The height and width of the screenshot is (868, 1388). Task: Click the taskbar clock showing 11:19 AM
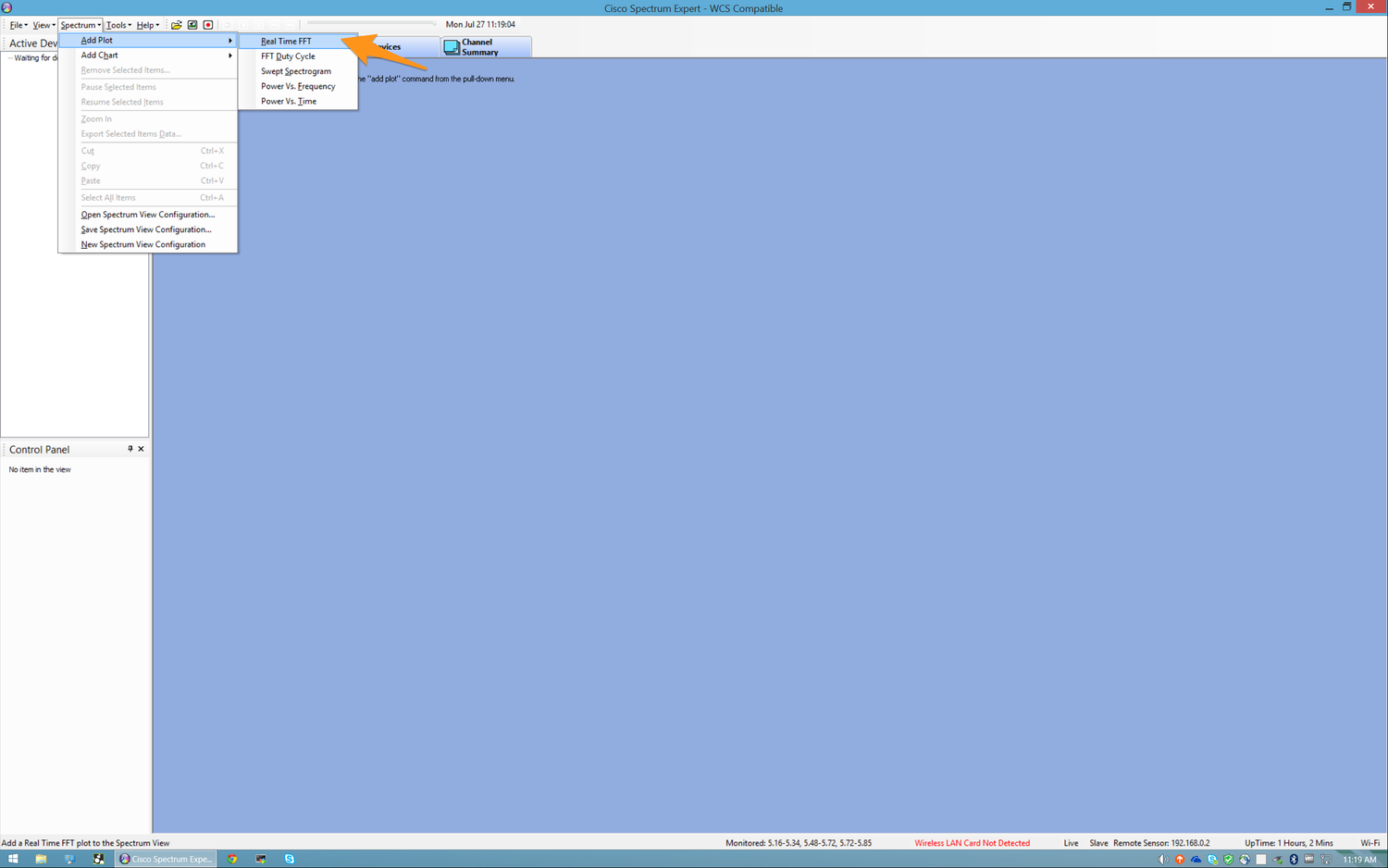pos(1359,860)
